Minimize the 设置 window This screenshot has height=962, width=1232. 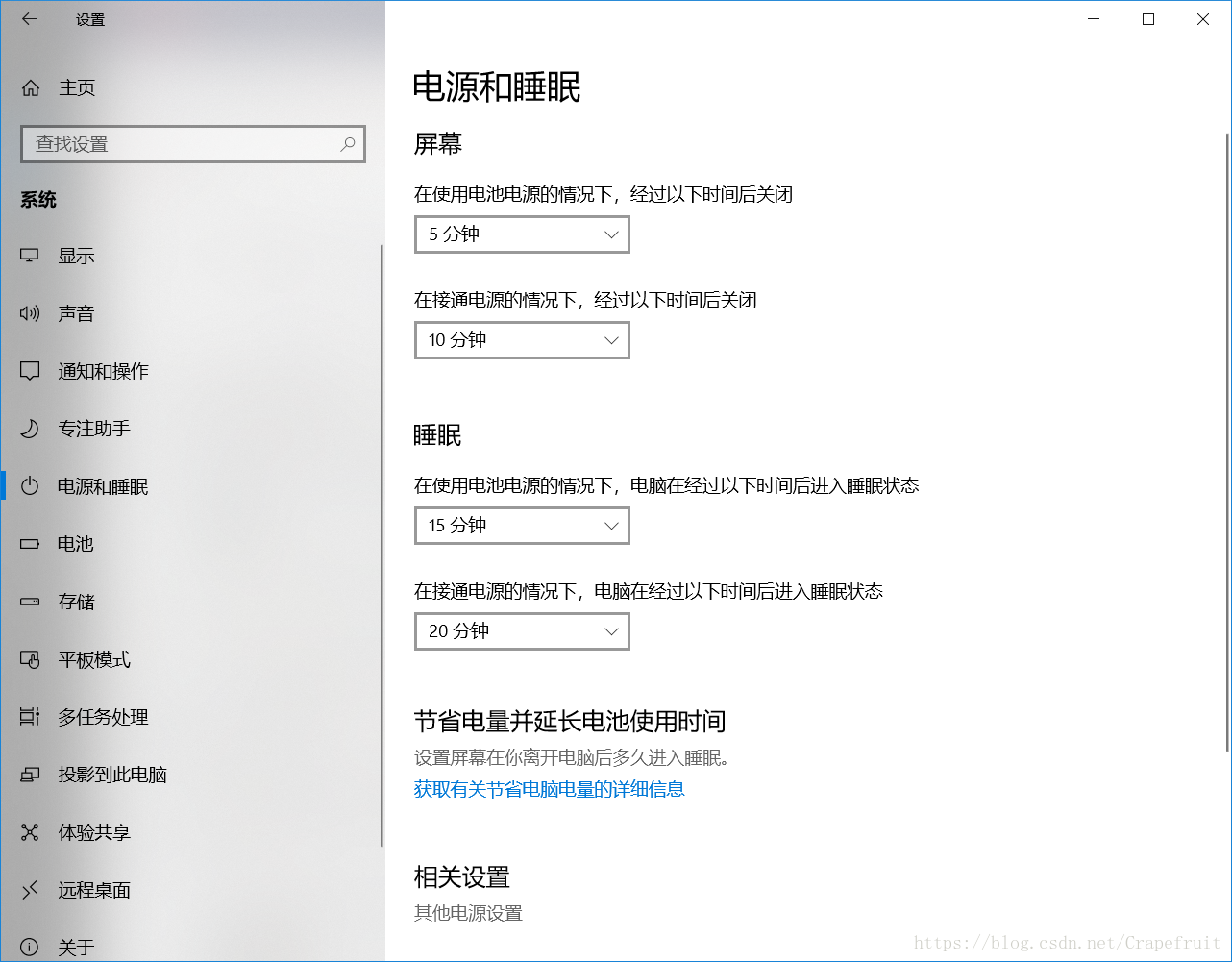1094,19
